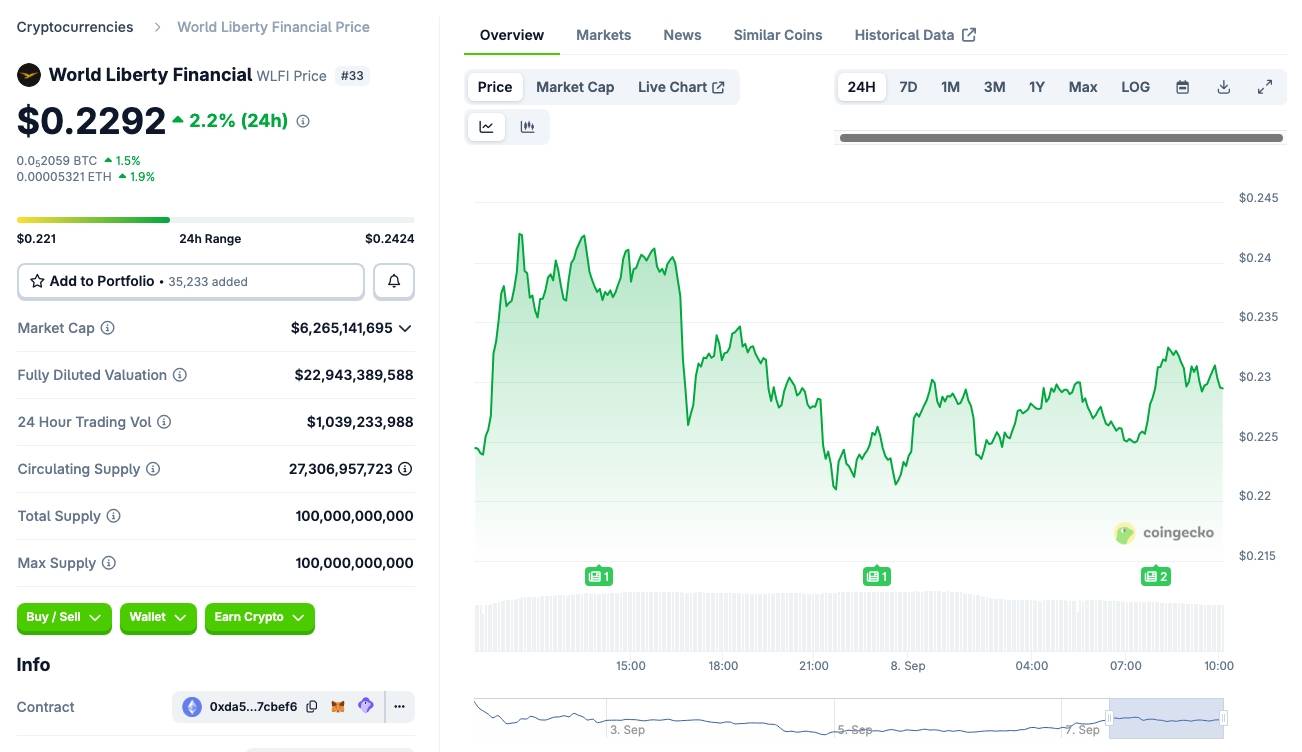Open info icon beside circulating supply value

405,469
